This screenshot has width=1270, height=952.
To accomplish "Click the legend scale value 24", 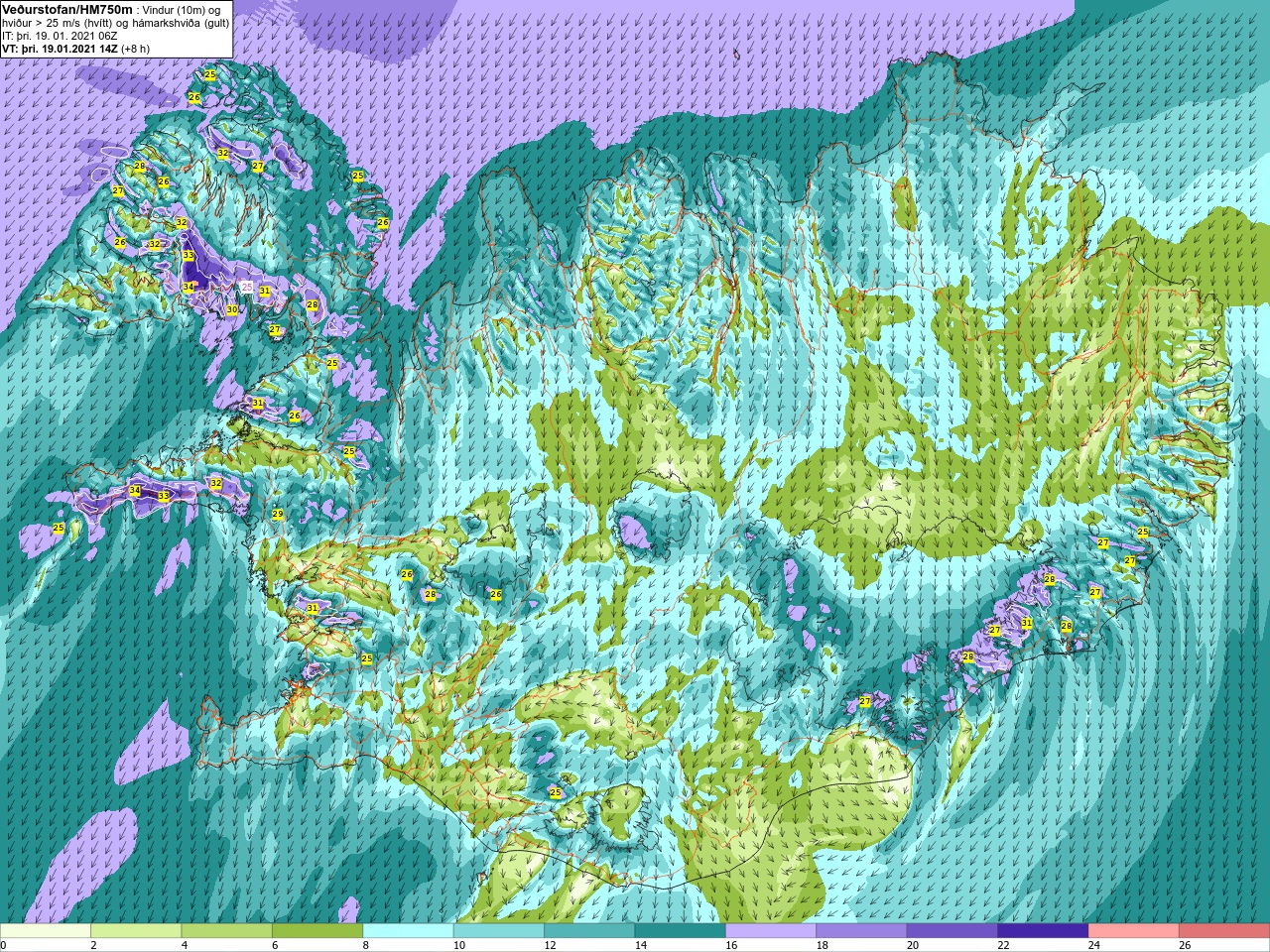I will click(1094, 945).
